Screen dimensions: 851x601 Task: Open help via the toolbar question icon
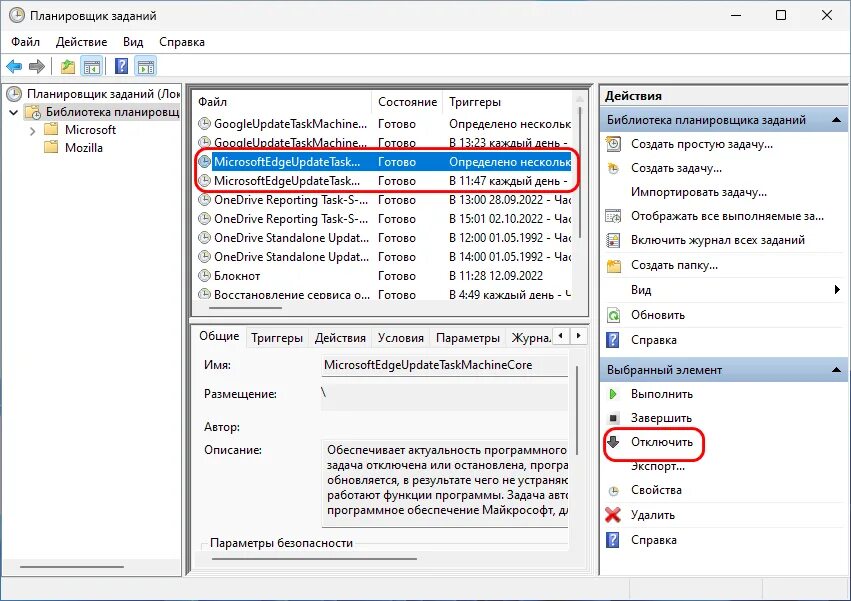(x=122, y=66)
